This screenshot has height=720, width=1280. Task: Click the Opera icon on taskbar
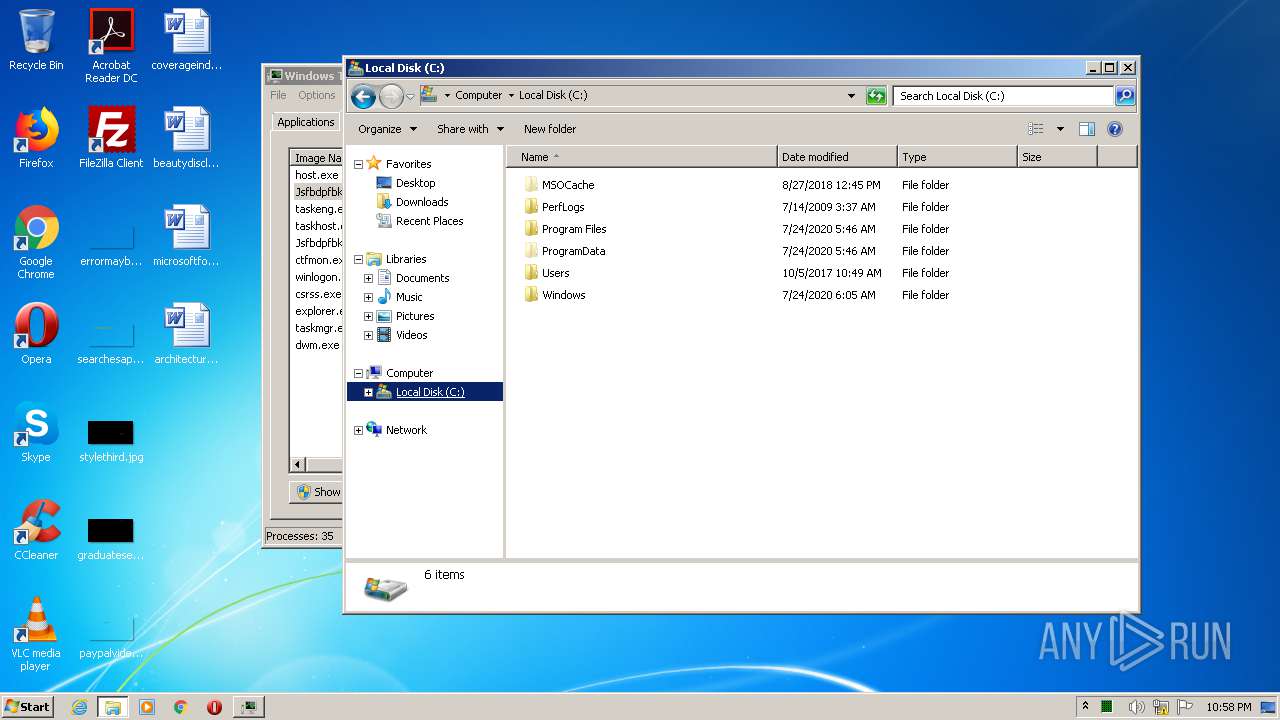click(x=214, y=707)
